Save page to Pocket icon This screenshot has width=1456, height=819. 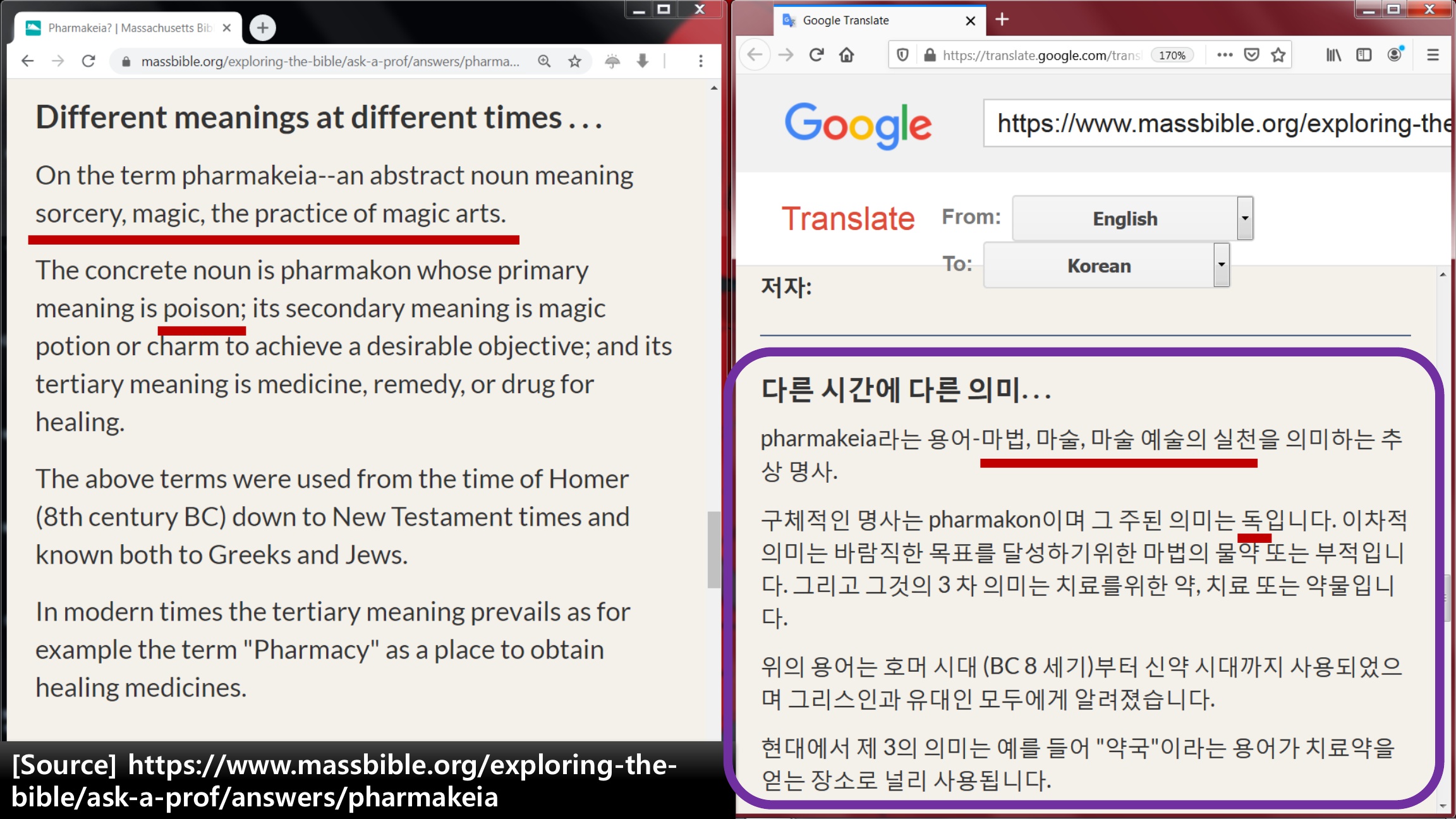coord(1251,55)
